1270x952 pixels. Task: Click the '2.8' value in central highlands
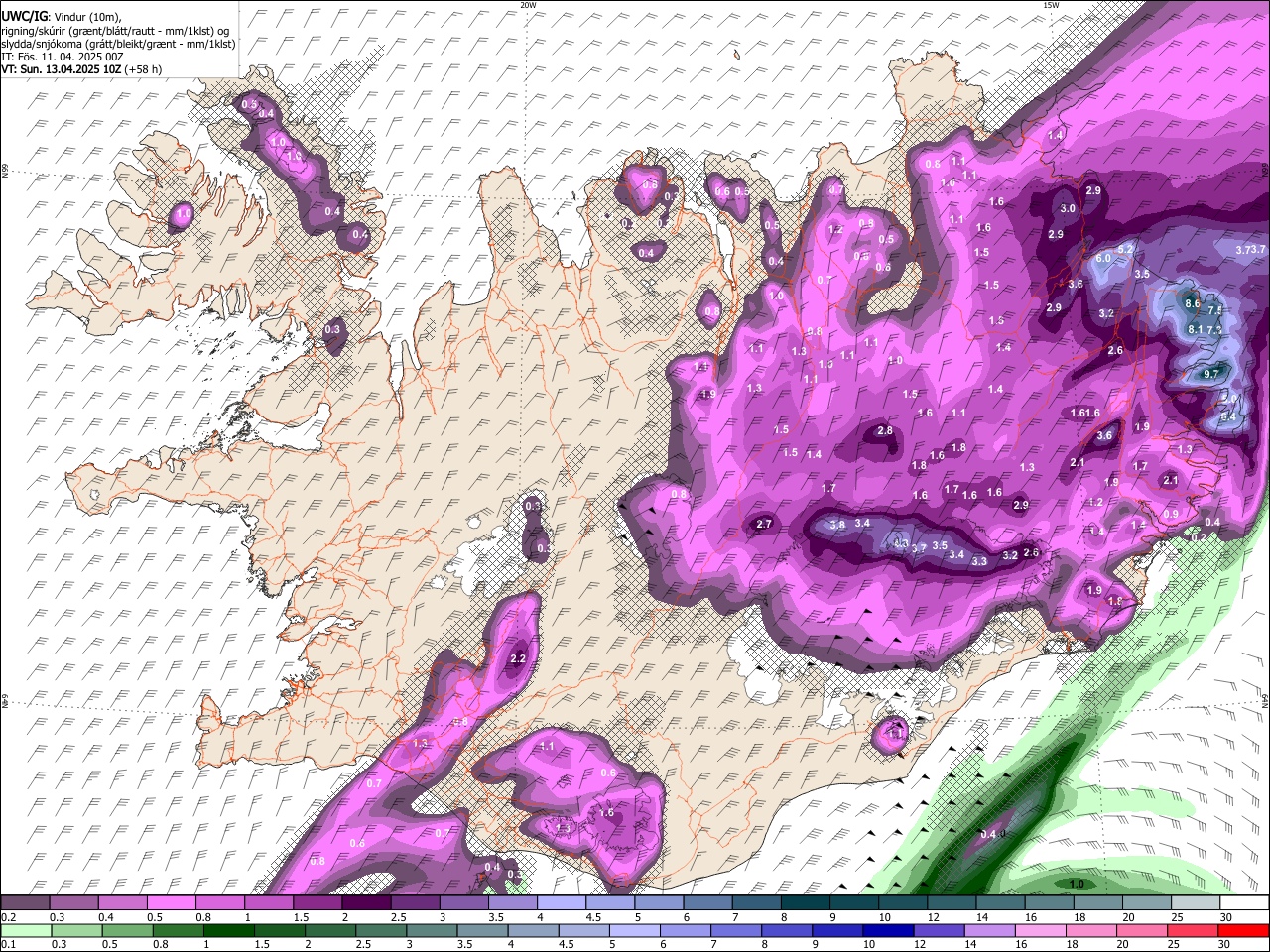click(x=885, y=430)
